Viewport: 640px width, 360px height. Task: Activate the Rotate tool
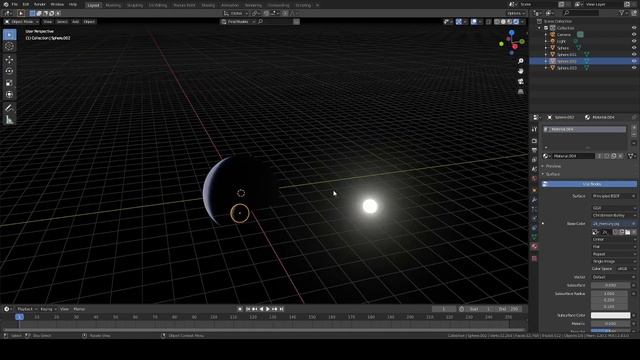point(9,71)
